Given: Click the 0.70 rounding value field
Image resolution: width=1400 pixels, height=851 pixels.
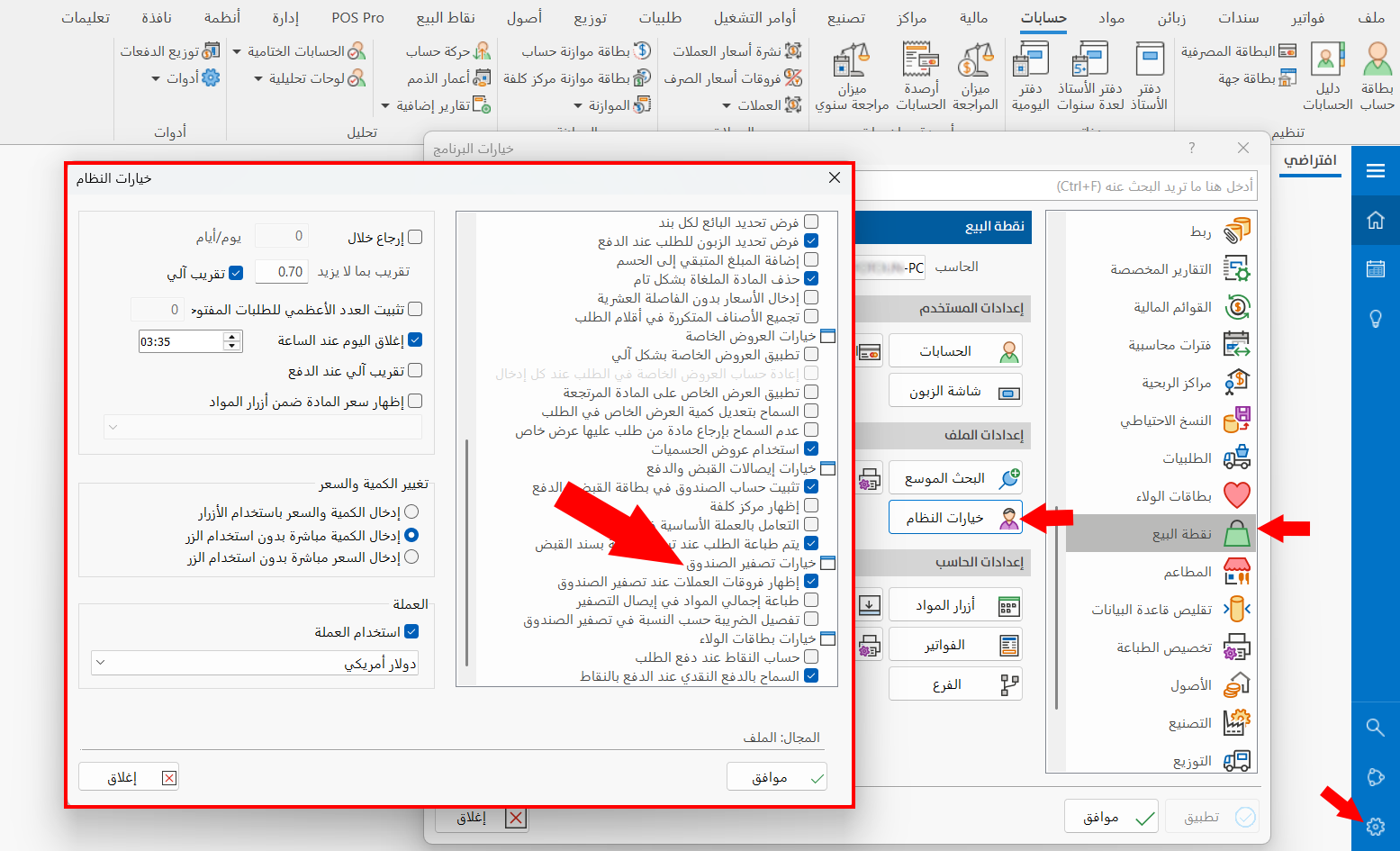Looking at the screenshot, I should [x=282, y=271].
